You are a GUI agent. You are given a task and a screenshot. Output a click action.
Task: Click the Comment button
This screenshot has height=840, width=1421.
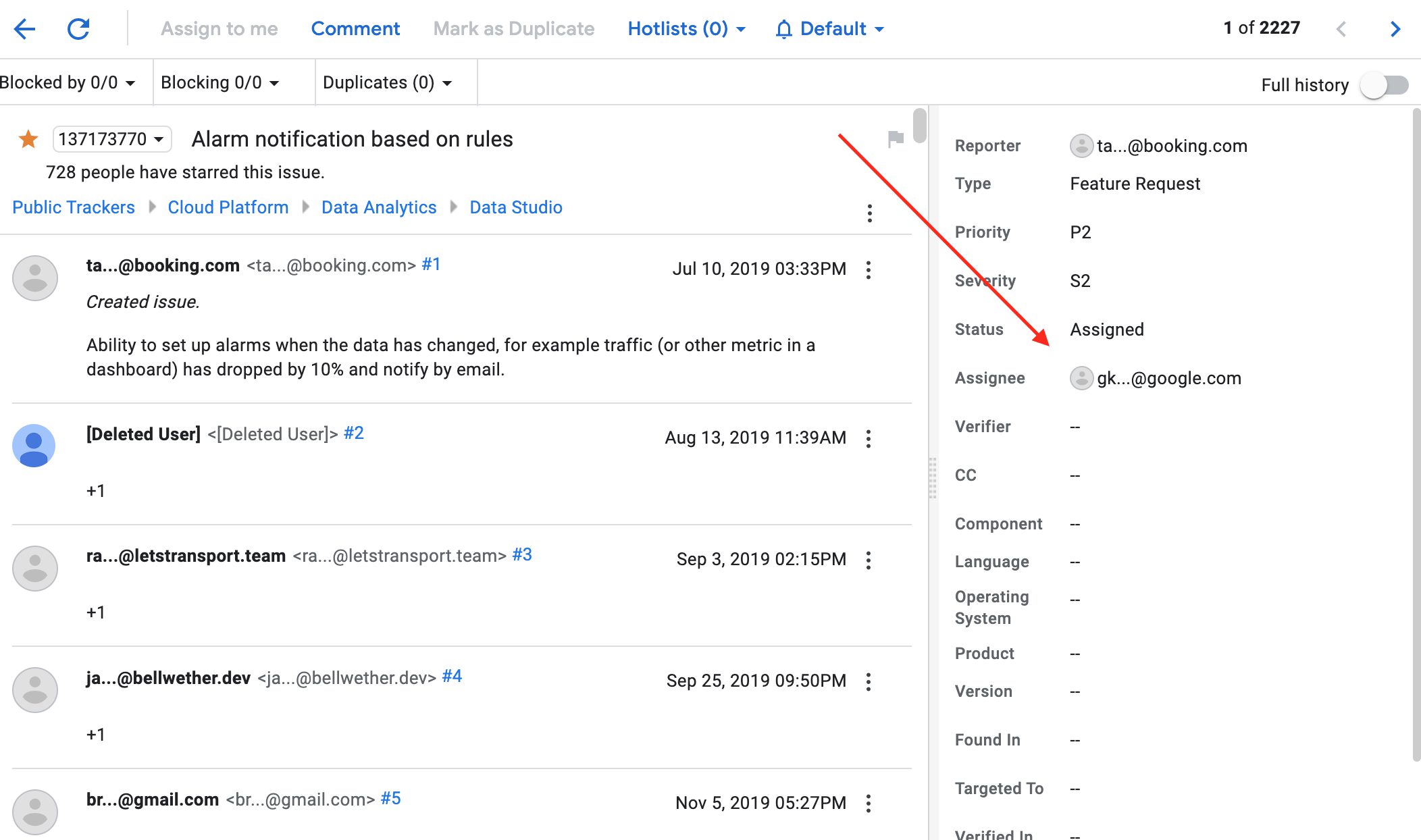point(355,29)
